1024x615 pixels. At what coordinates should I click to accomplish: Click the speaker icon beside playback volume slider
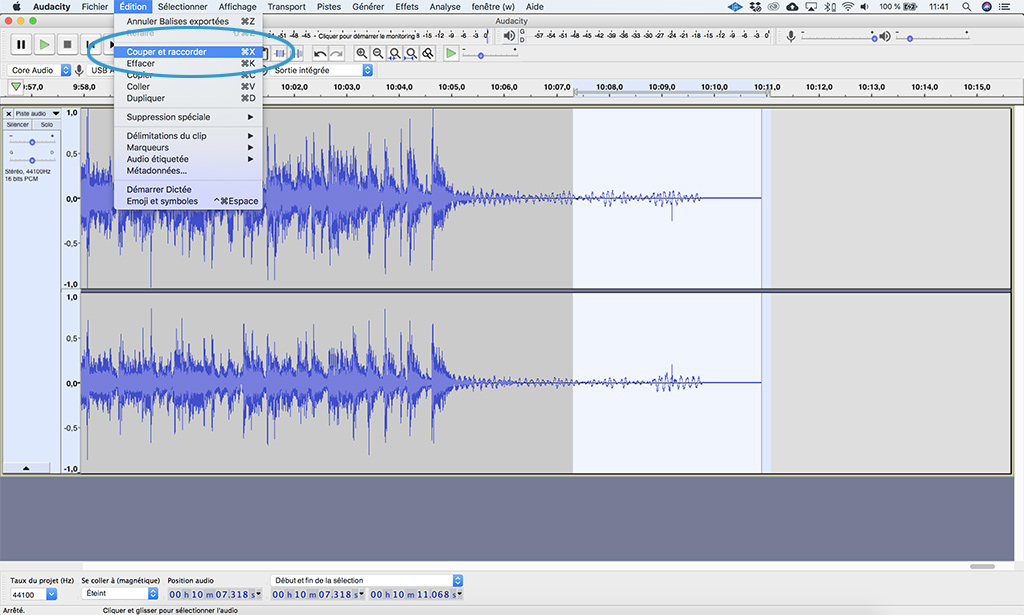pyautogui.click(x=885, y=37)
